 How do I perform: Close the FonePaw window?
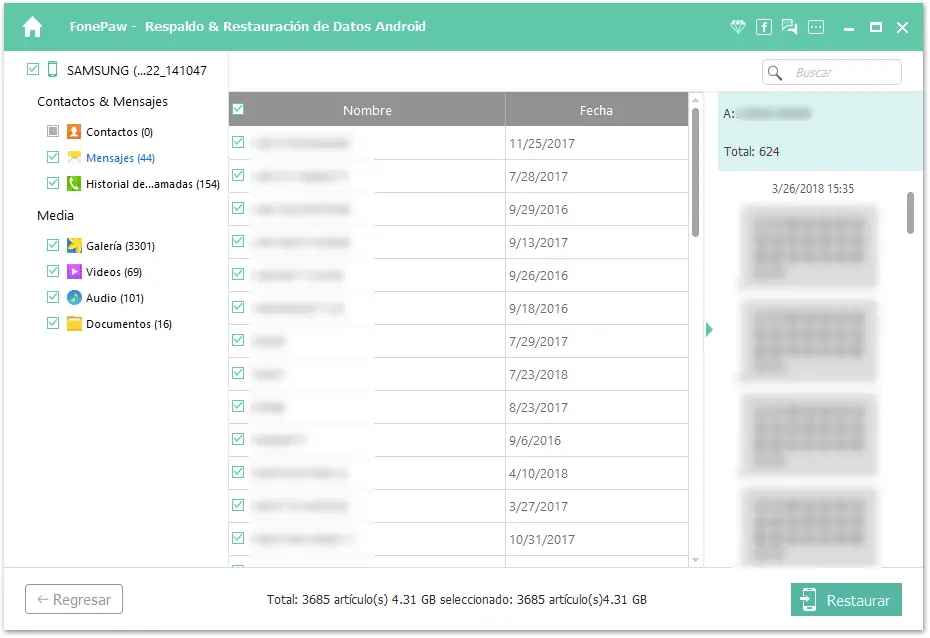click(902, 27)
